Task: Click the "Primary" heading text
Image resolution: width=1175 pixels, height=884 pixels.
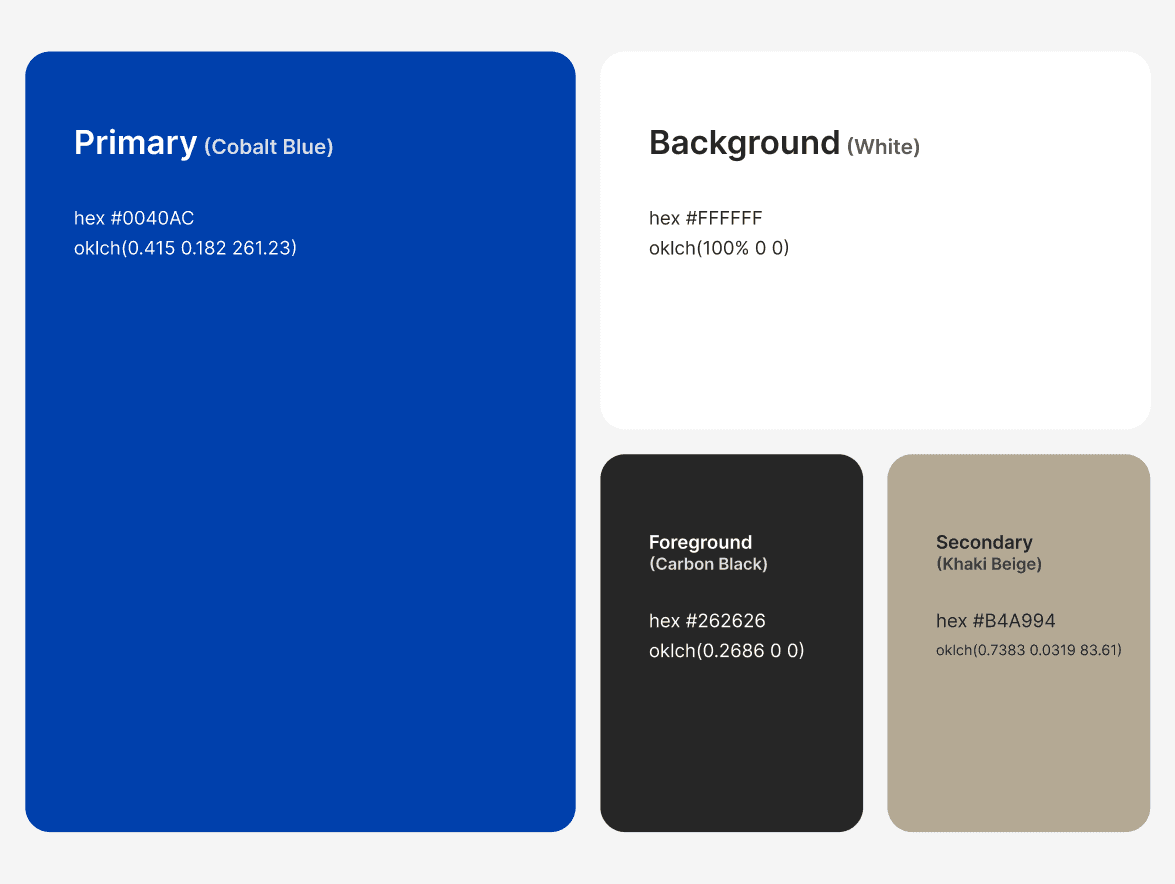Action: [135, 143]
